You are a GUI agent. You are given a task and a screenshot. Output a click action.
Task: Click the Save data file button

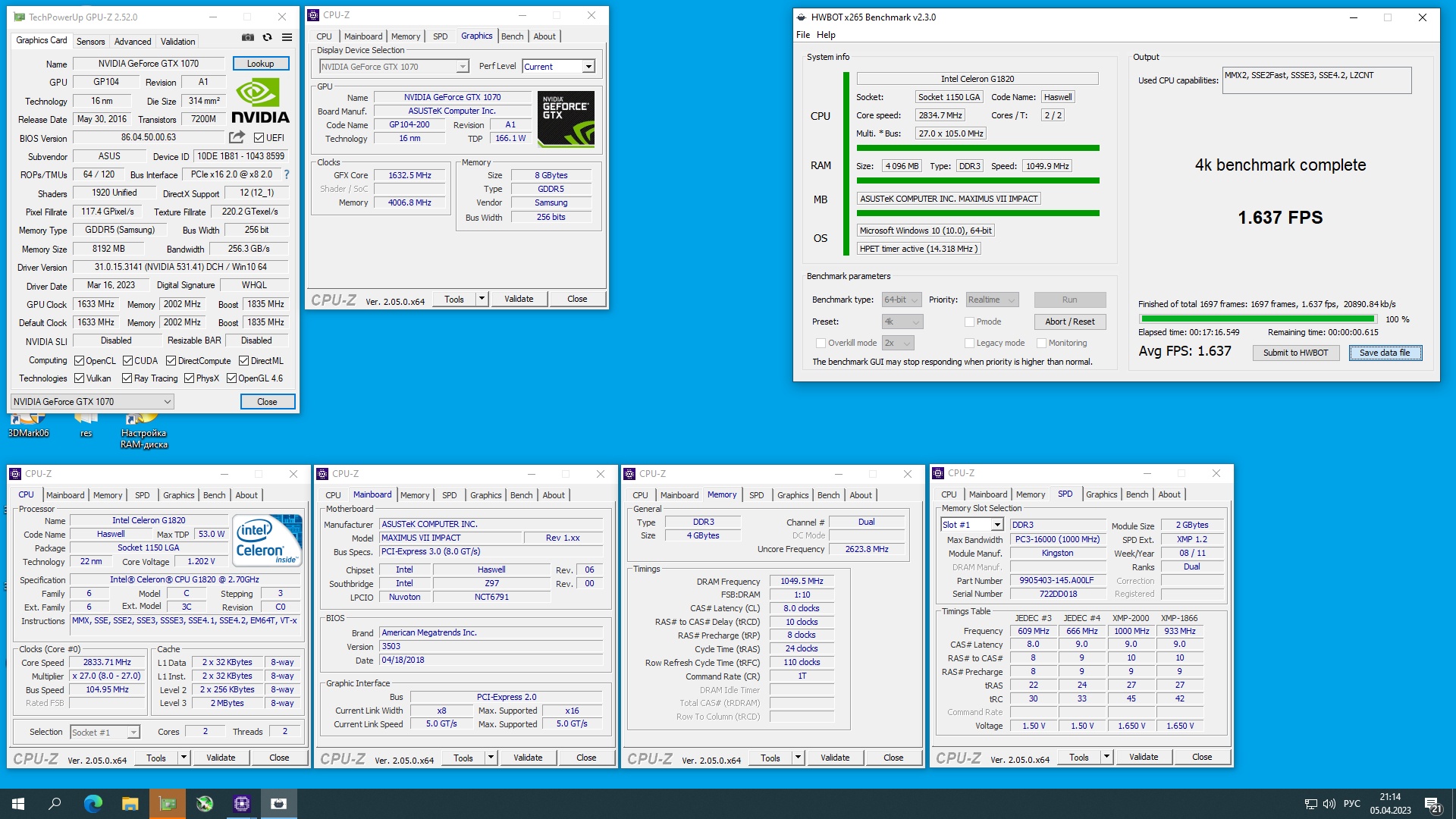pos(1385,353)
